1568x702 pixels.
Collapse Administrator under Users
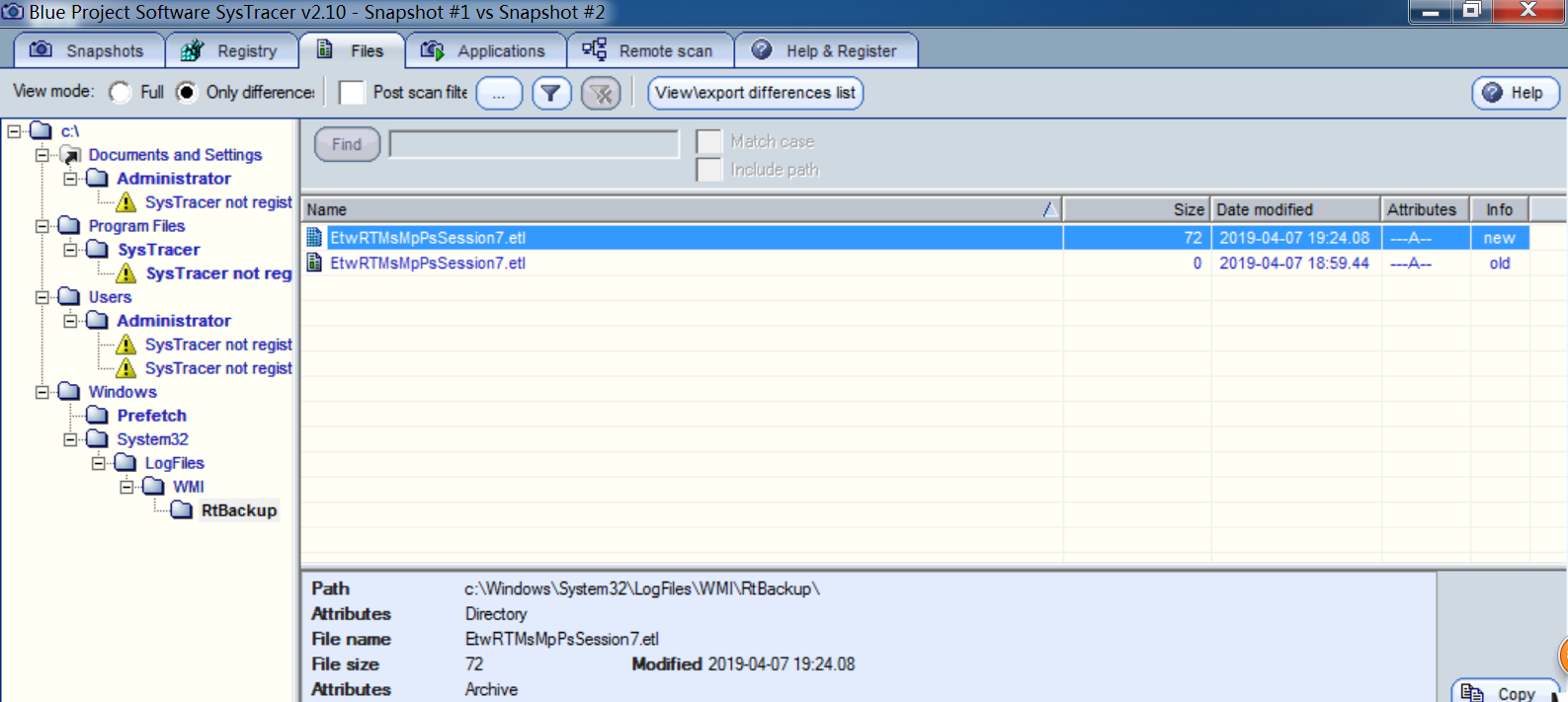point(70,321)
